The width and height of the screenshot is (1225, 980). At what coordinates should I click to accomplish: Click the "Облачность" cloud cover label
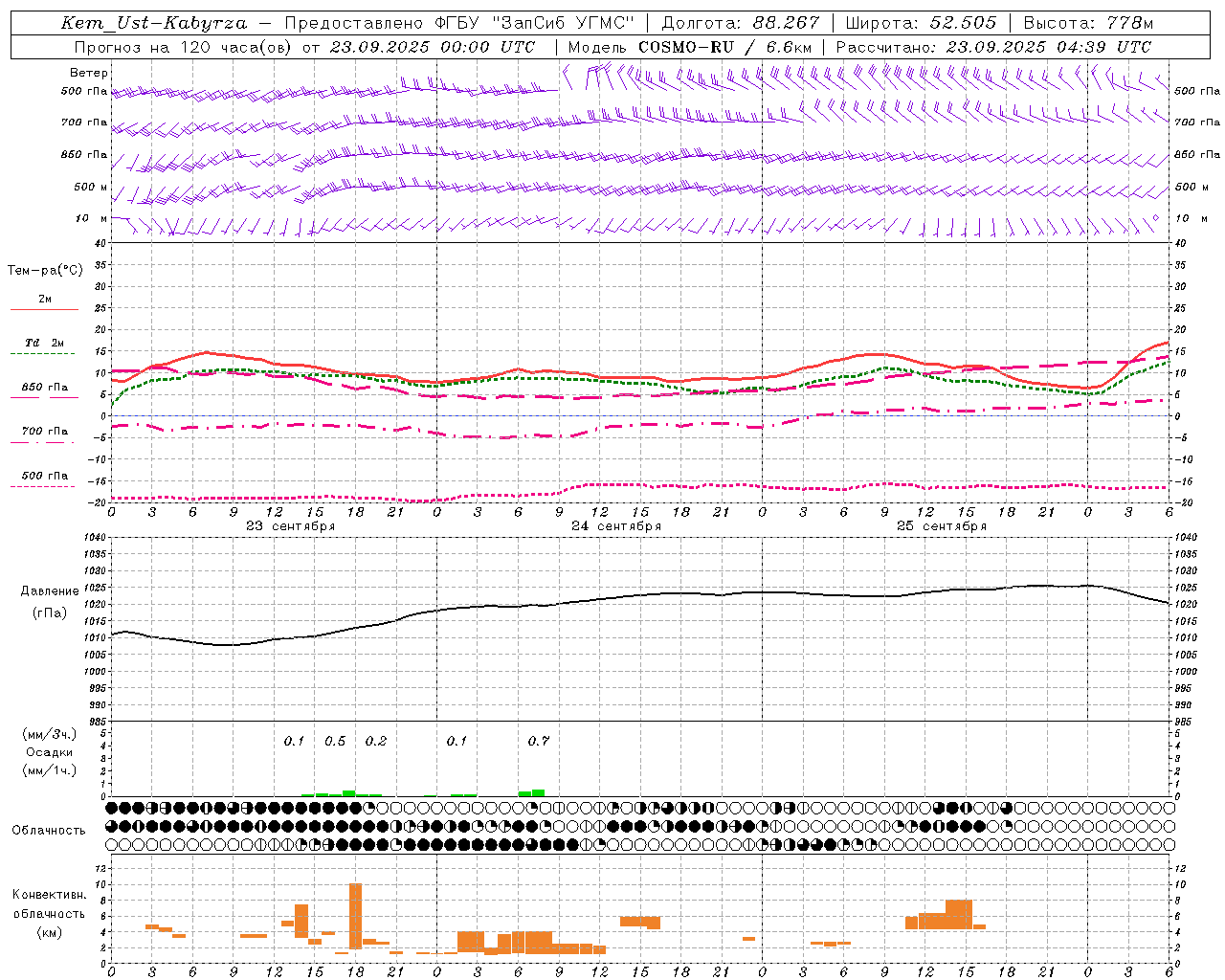click(49, 830)
